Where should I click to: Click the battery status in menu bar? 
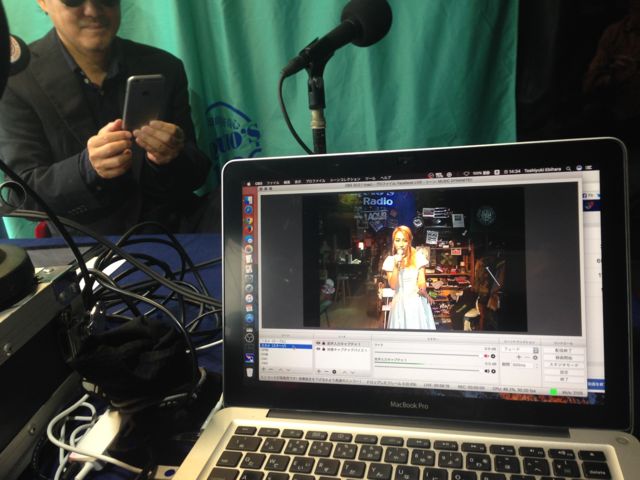[x=480, y=173]
